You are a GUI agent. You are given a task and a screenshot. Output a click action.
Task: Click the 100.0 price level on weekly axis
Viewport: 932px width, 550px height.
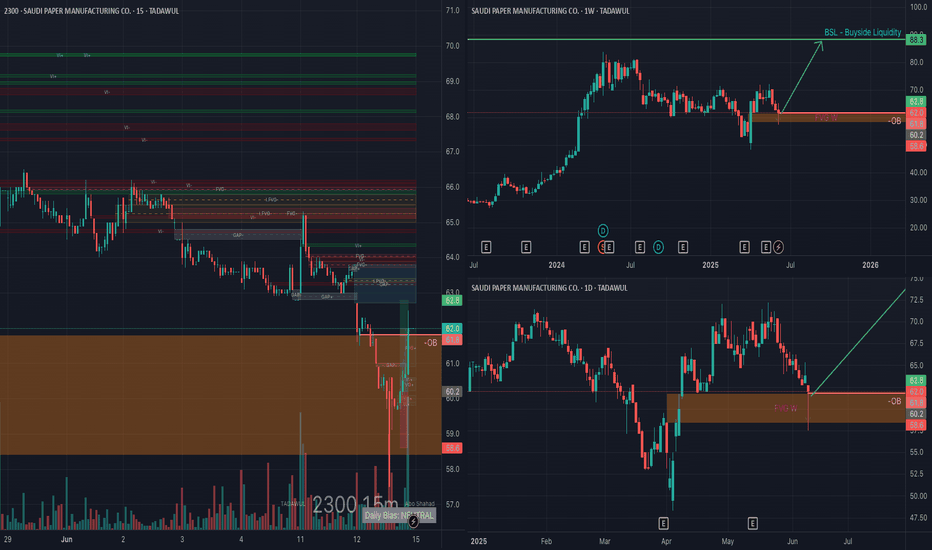[x=918, y=7]
